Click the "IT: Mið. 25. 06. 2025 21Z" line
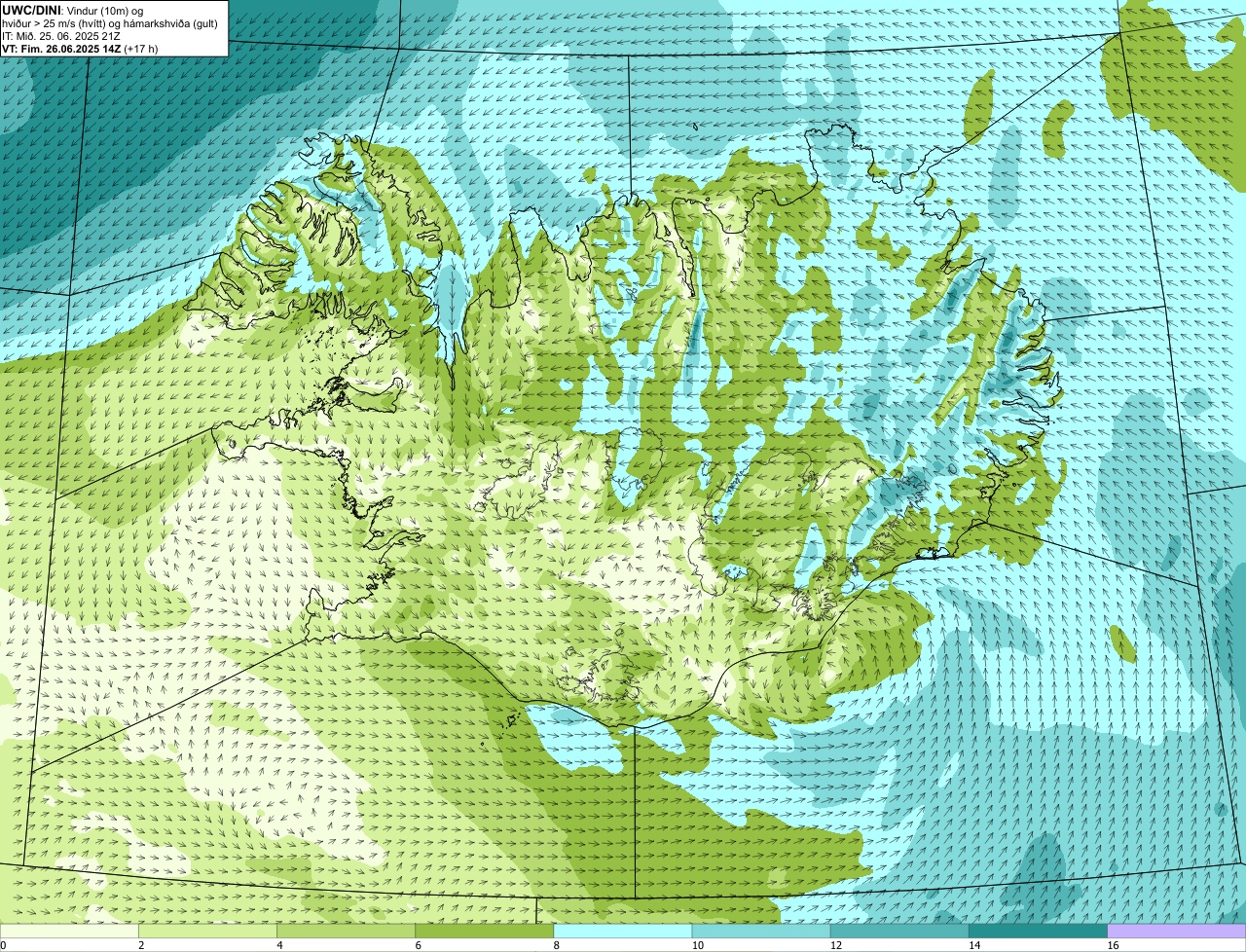 point(61,36)
